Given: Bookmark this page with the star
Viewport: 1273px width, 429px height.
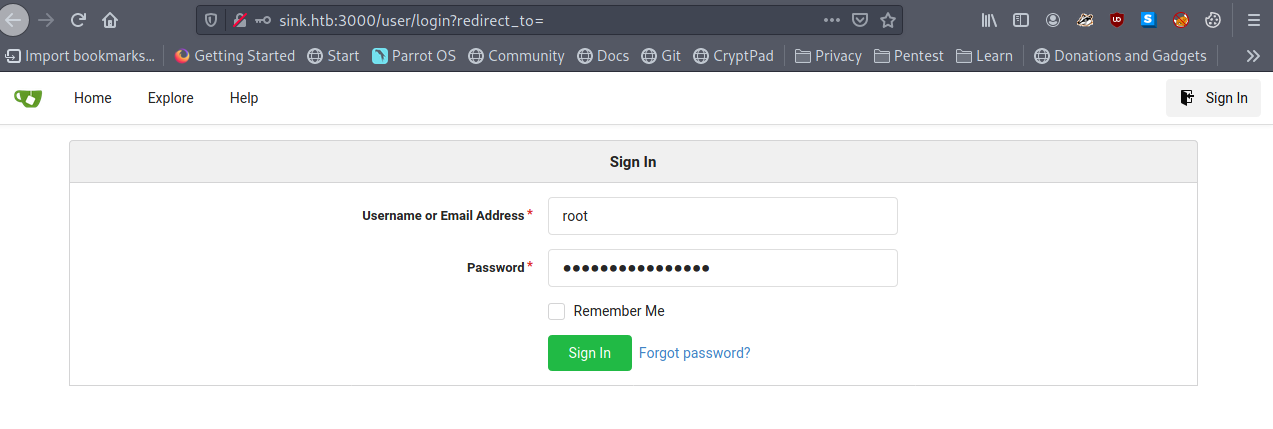Looking at the screenshot, I should click(887, 20).
